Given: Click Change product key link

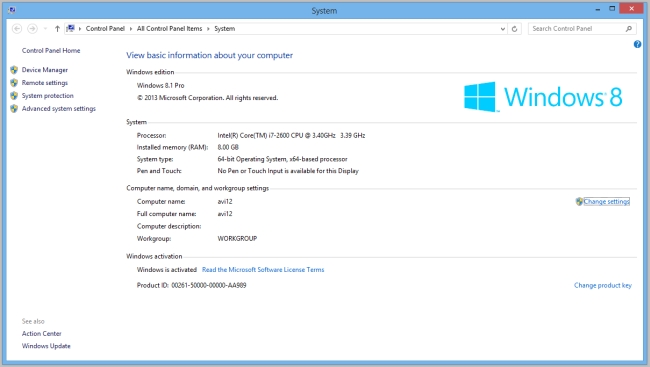Looking at the screenshot, I should click(x=603, y=285).
